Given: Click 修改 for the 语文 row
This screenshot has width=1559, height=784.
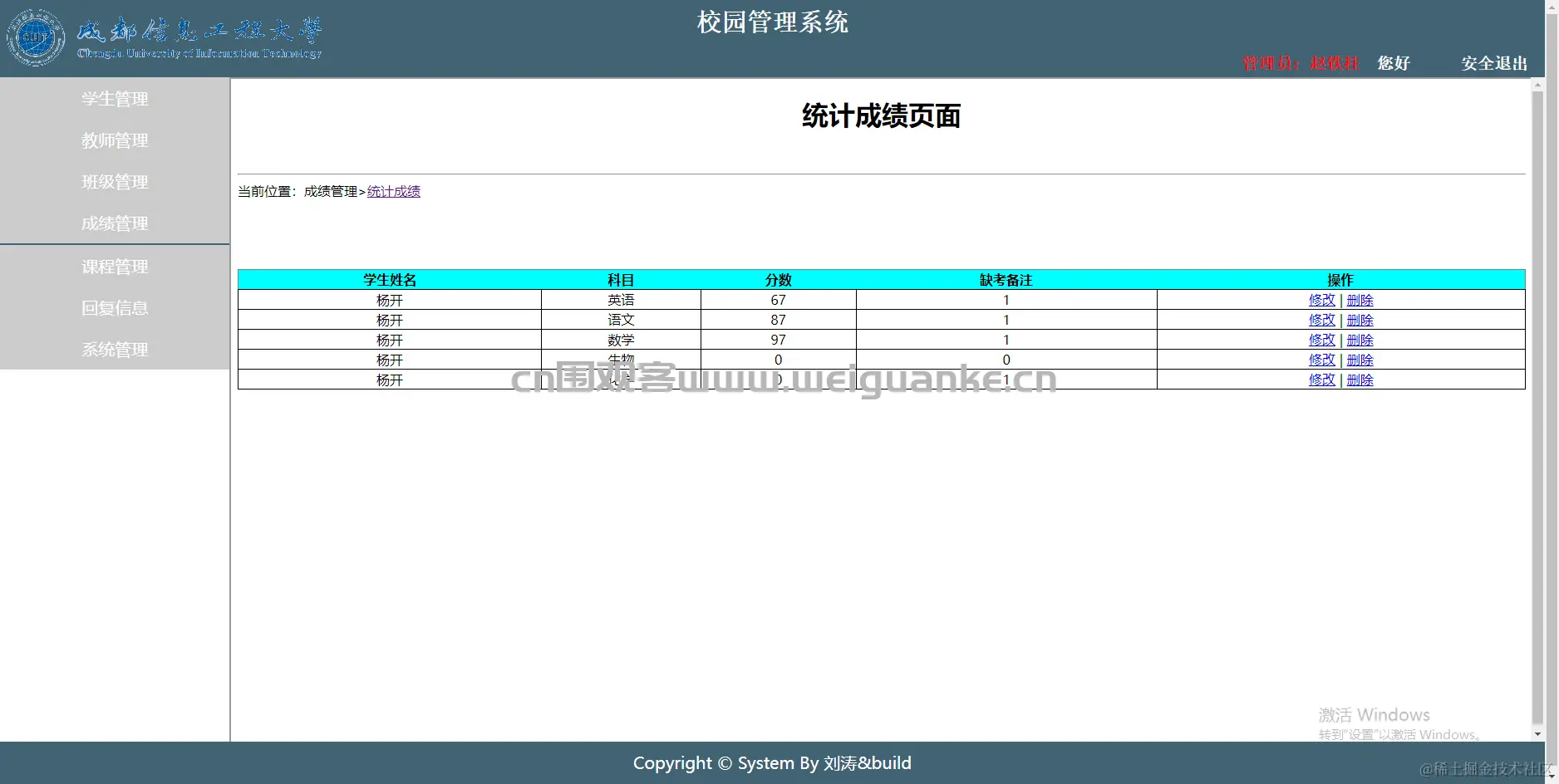Looking at the screenshot, I should tap(1321, 320).
